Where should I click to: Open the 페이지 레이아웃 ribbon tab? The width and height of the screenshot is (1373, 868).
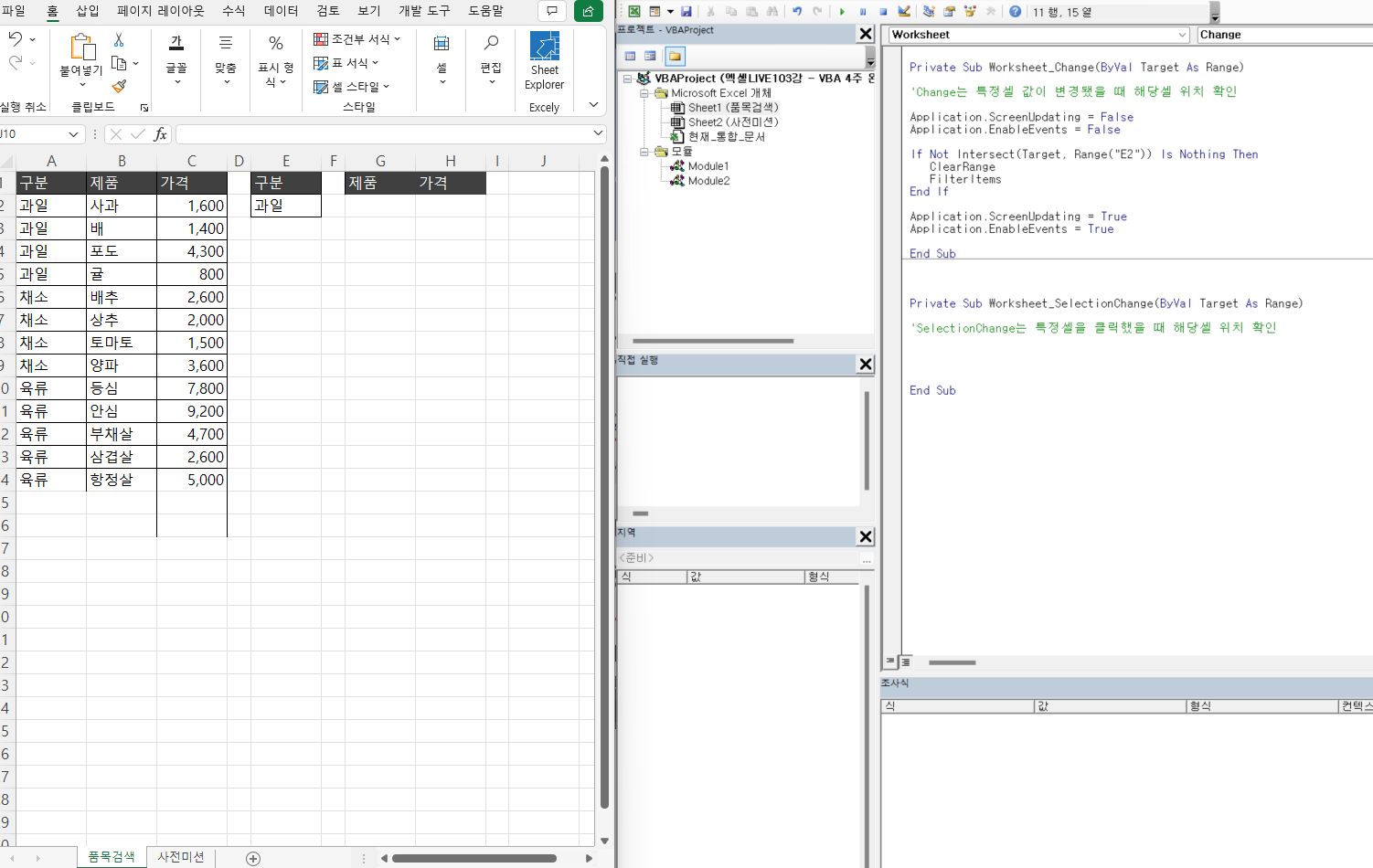161,11
